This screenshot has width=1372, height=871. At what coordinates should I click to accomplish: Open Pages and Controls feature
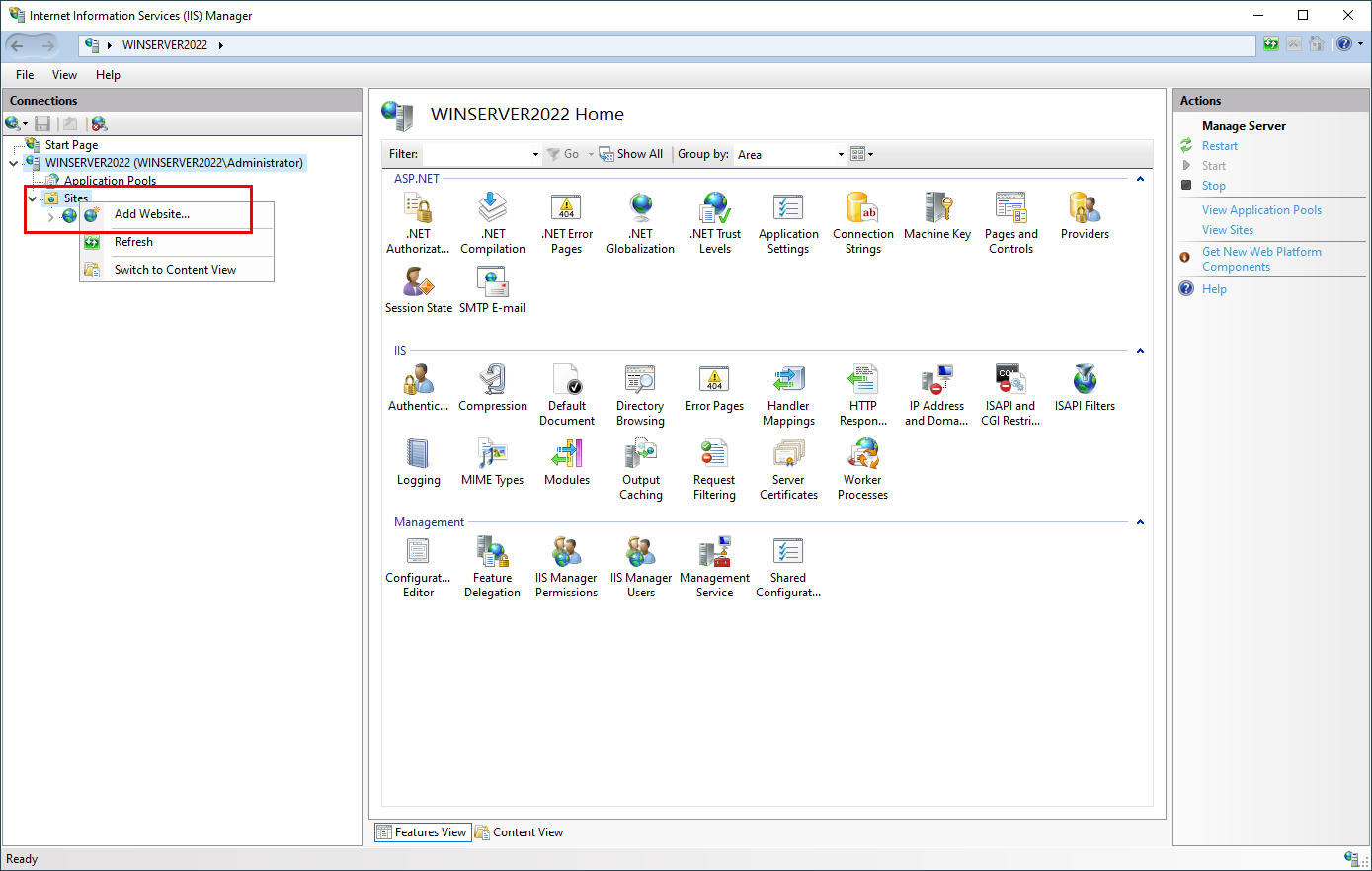(1010, 223)
